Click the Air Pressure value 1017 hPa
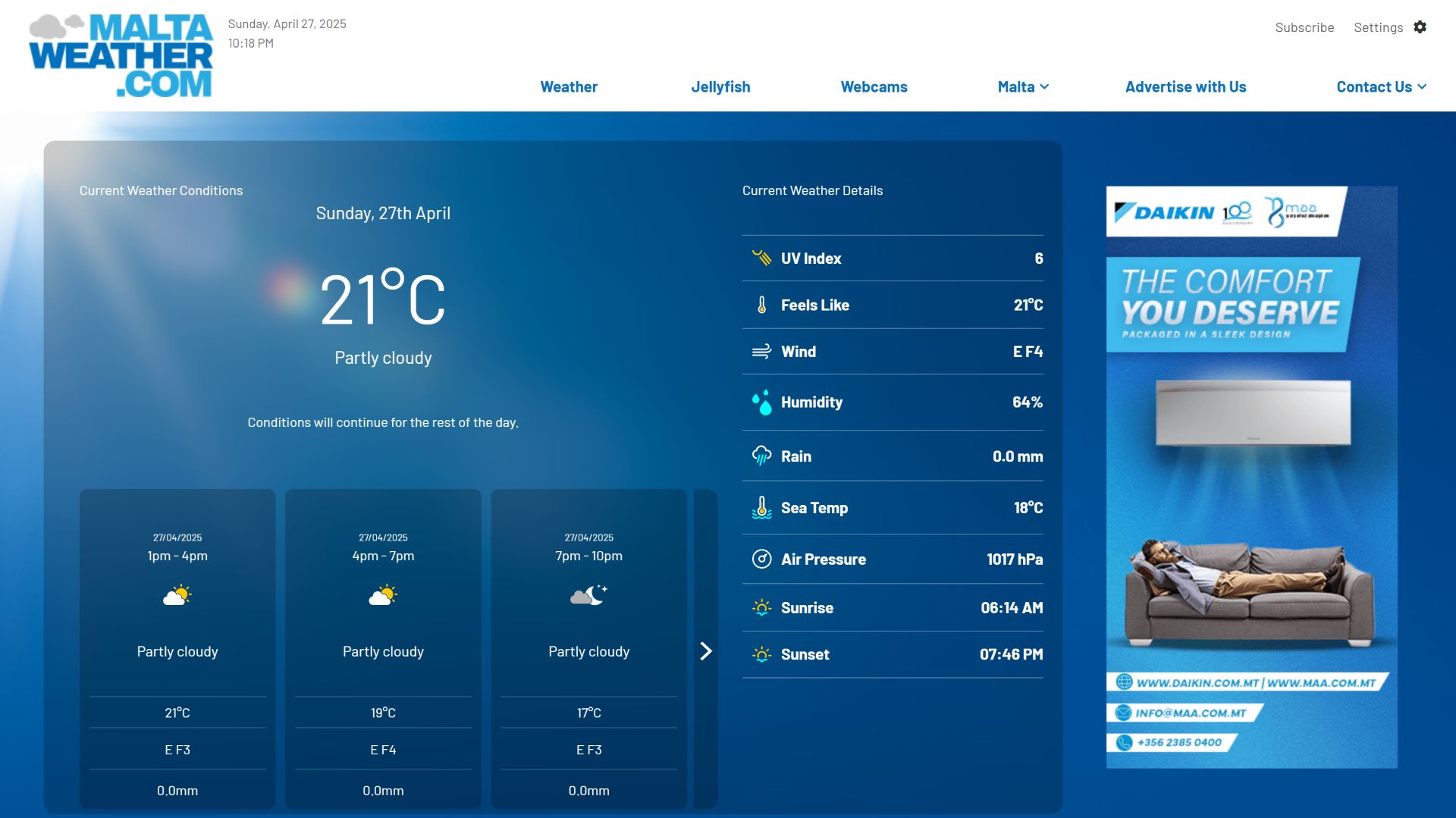The height and width of the screenshot is (818, 1456). [x=1015, y=559]
